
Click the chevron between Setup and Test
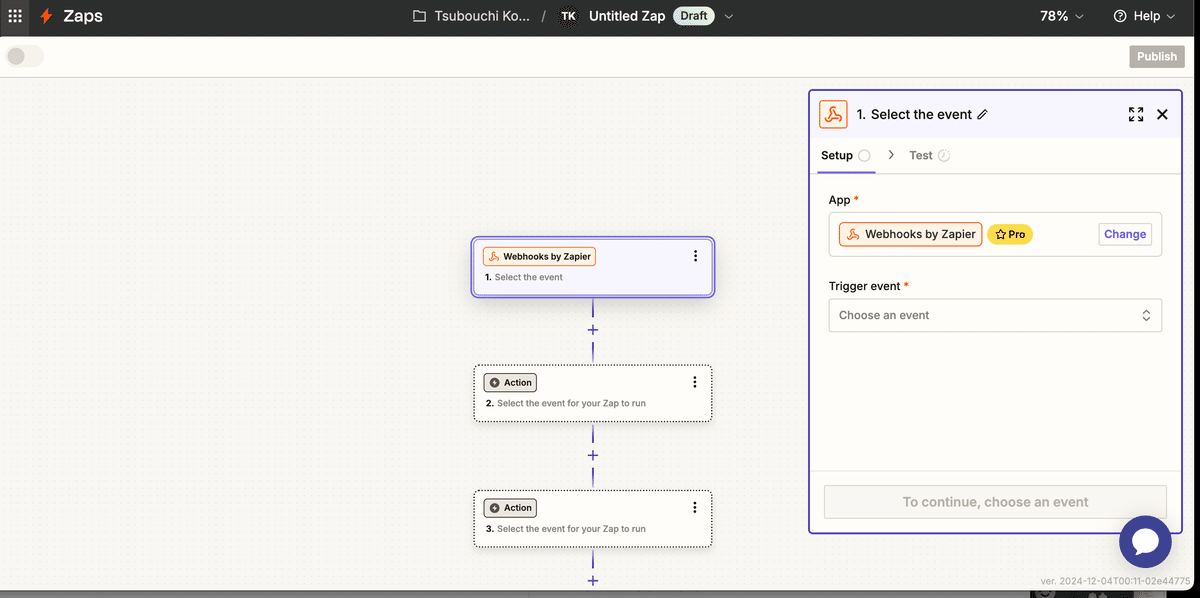[x=890, y=155]
